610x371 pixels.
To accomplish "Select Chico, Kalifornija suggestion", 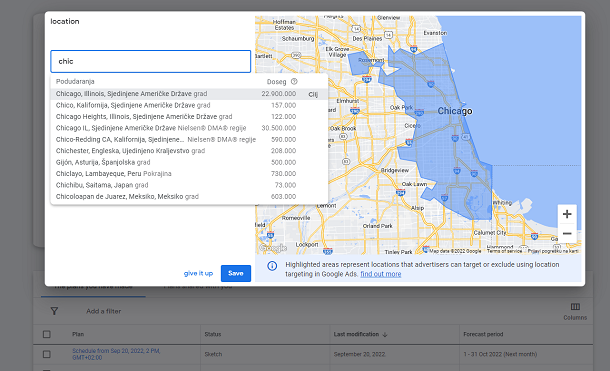I will [189, 105].
